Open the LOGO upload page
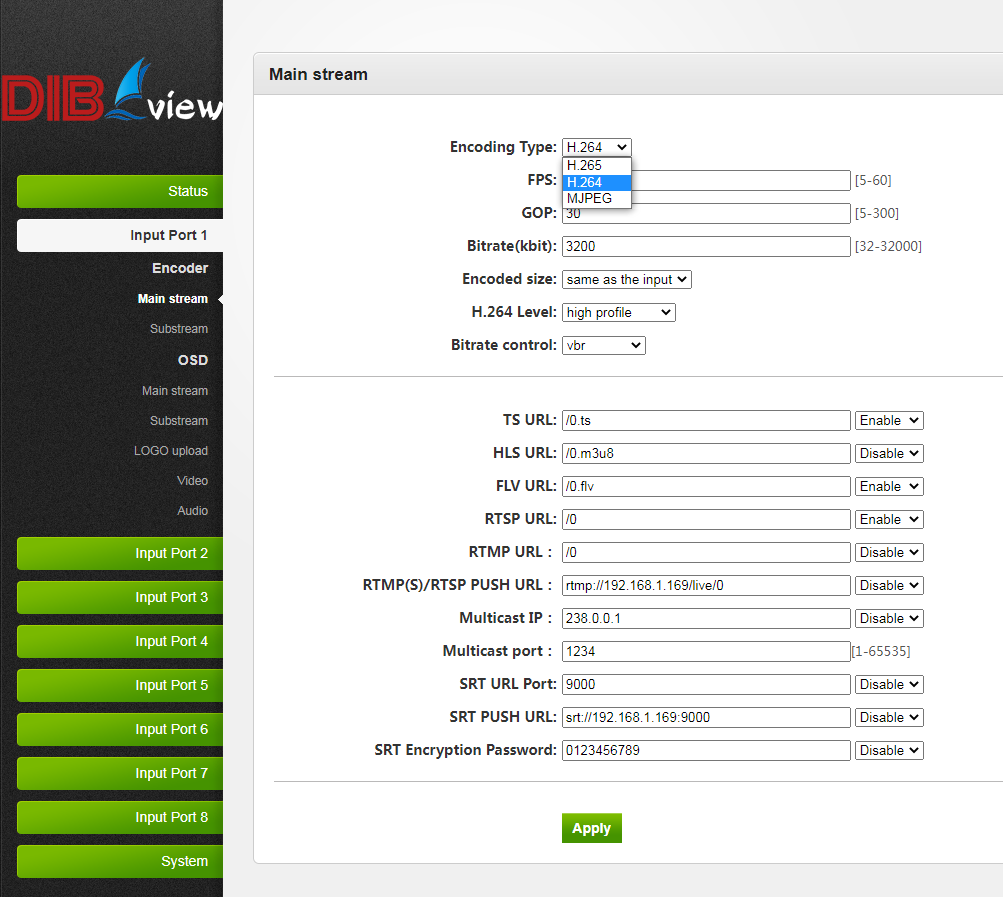The image size is (1003, 897). tap(171, 451)
